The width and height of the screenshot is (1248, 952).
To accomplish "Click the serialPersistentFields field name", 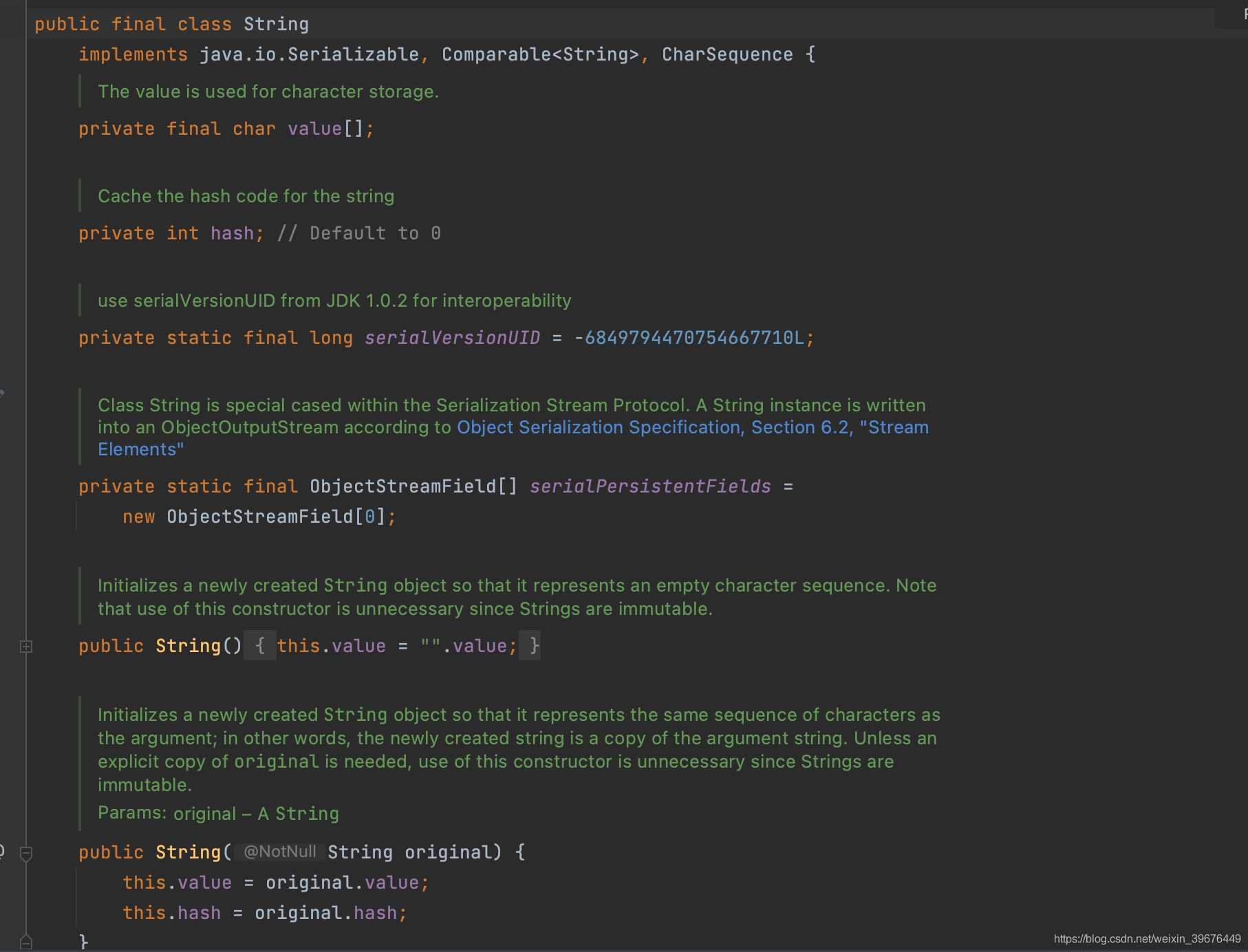I will click(x=649, y=486).
